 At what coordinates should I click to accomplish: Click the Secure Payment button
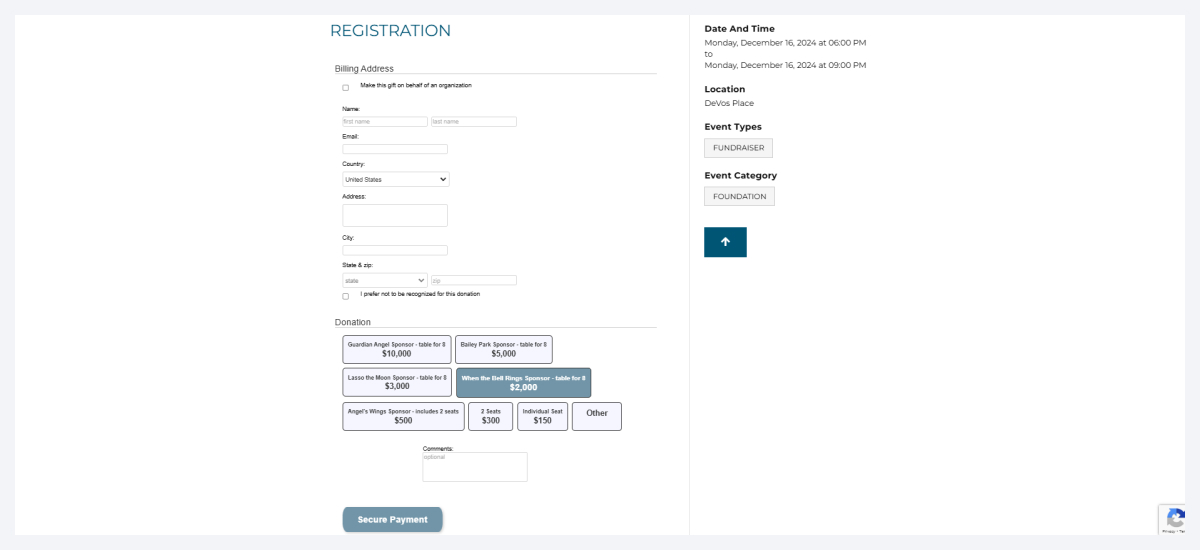click(393, 520)
